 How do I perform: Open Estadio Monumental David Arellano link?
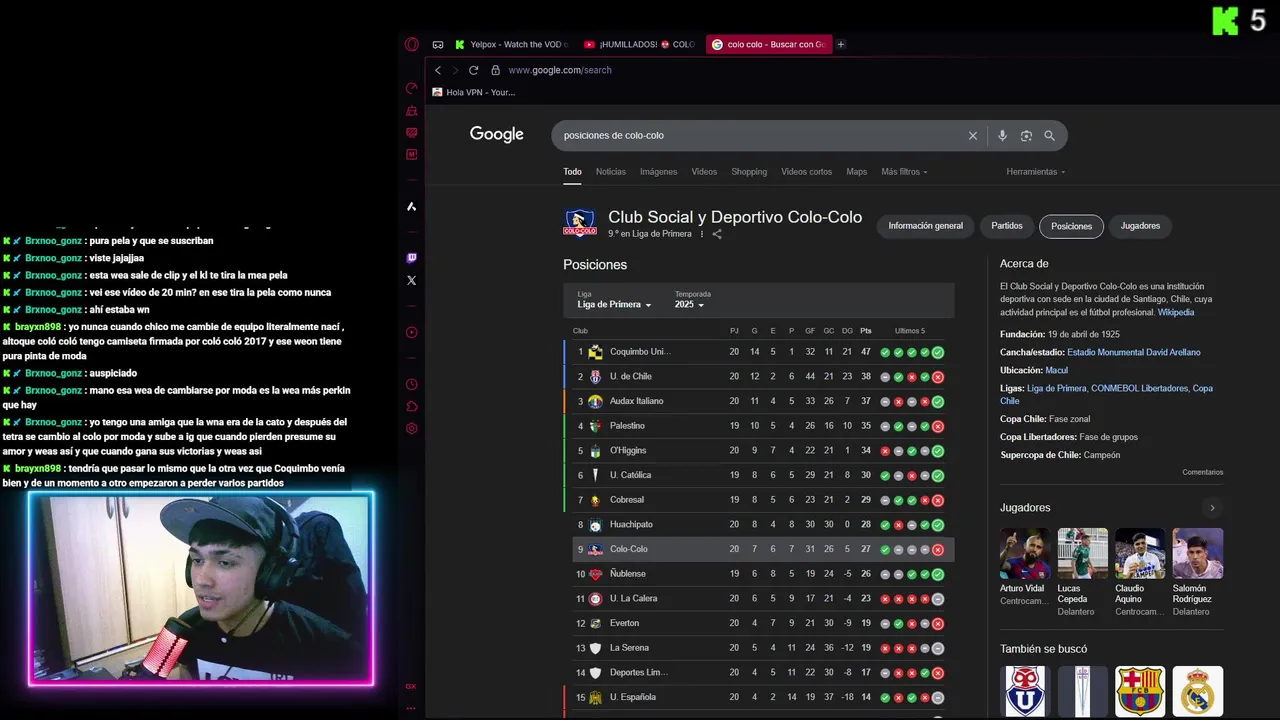click(x=1133, y=352)
